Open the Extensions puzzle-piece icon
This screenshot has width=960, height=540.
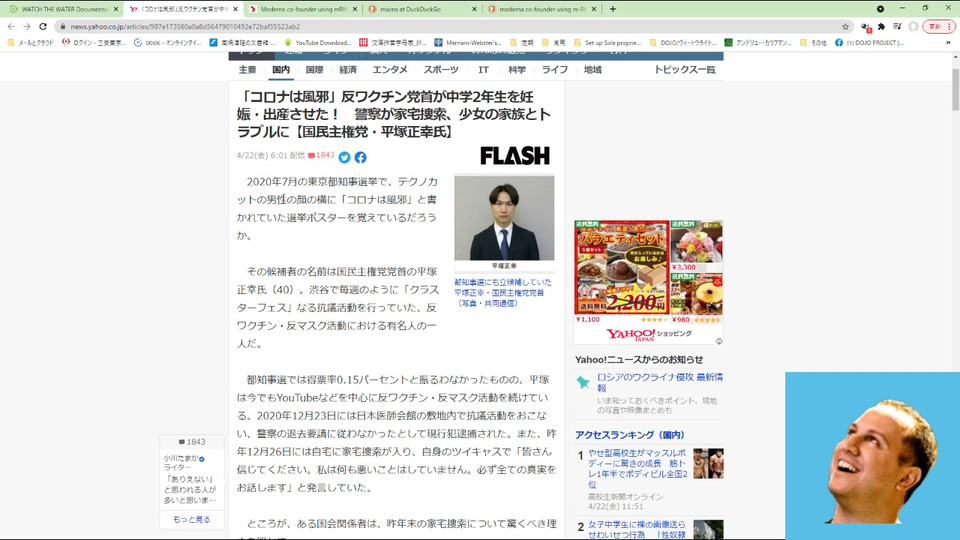point(882,26)
